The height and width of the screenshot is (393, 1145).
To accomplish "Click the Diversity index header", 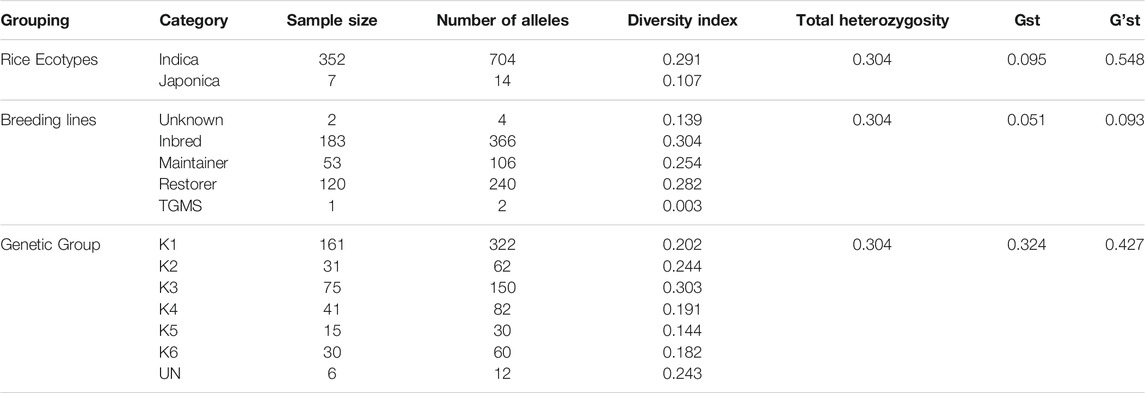I will [682, 21].
